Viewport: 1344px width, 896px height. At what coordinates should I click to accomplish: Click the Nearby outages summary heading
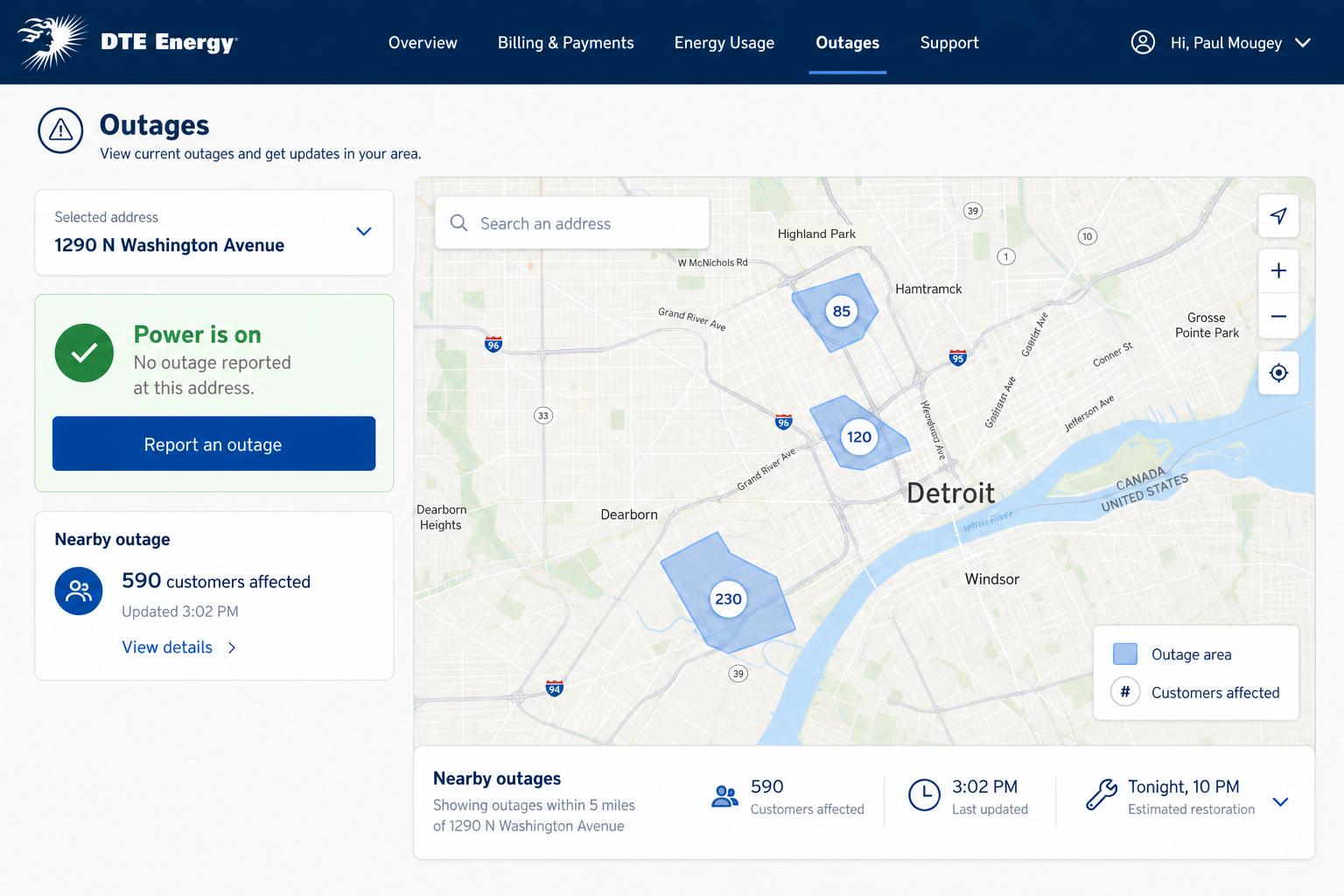[x=497, y=779]
